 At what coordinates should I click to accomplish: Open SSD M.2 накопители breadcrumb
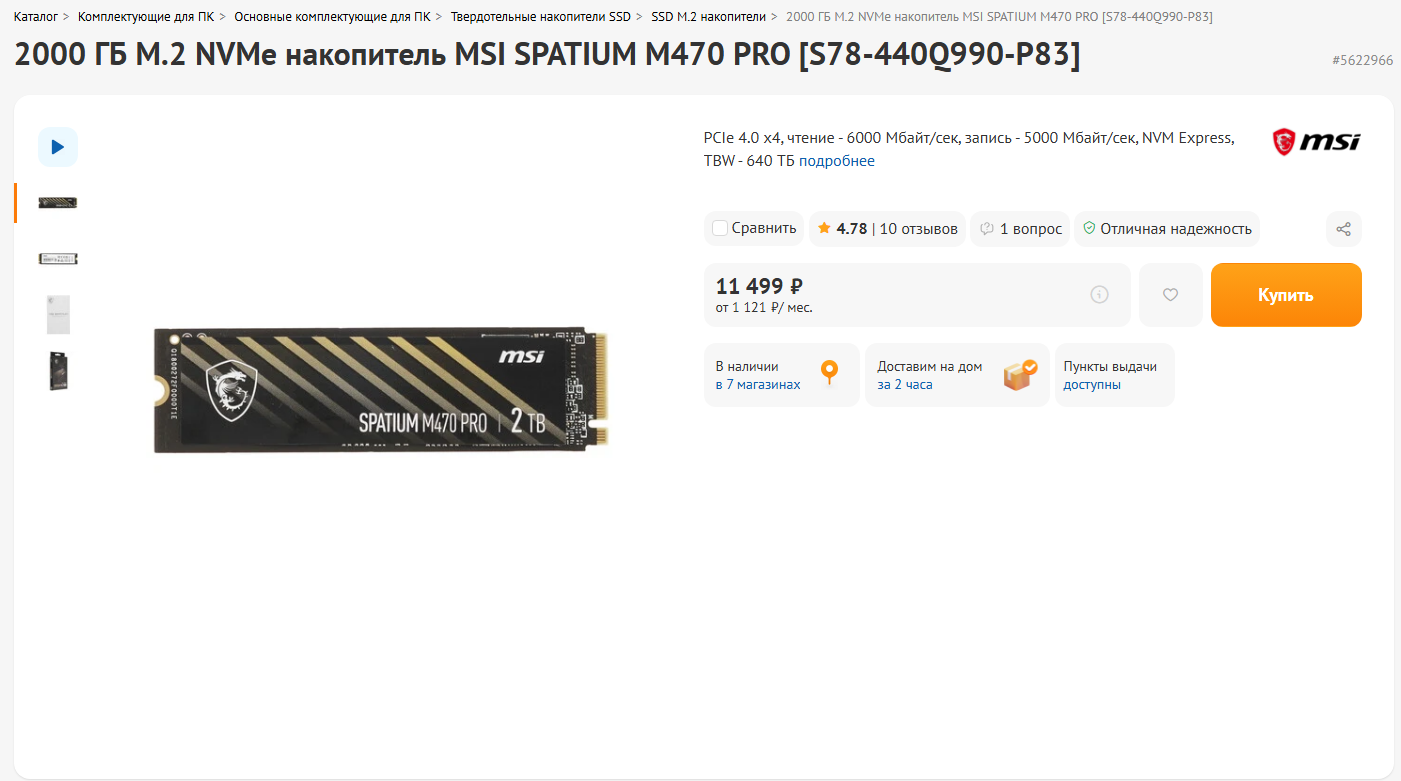click(x=708, y=17)
